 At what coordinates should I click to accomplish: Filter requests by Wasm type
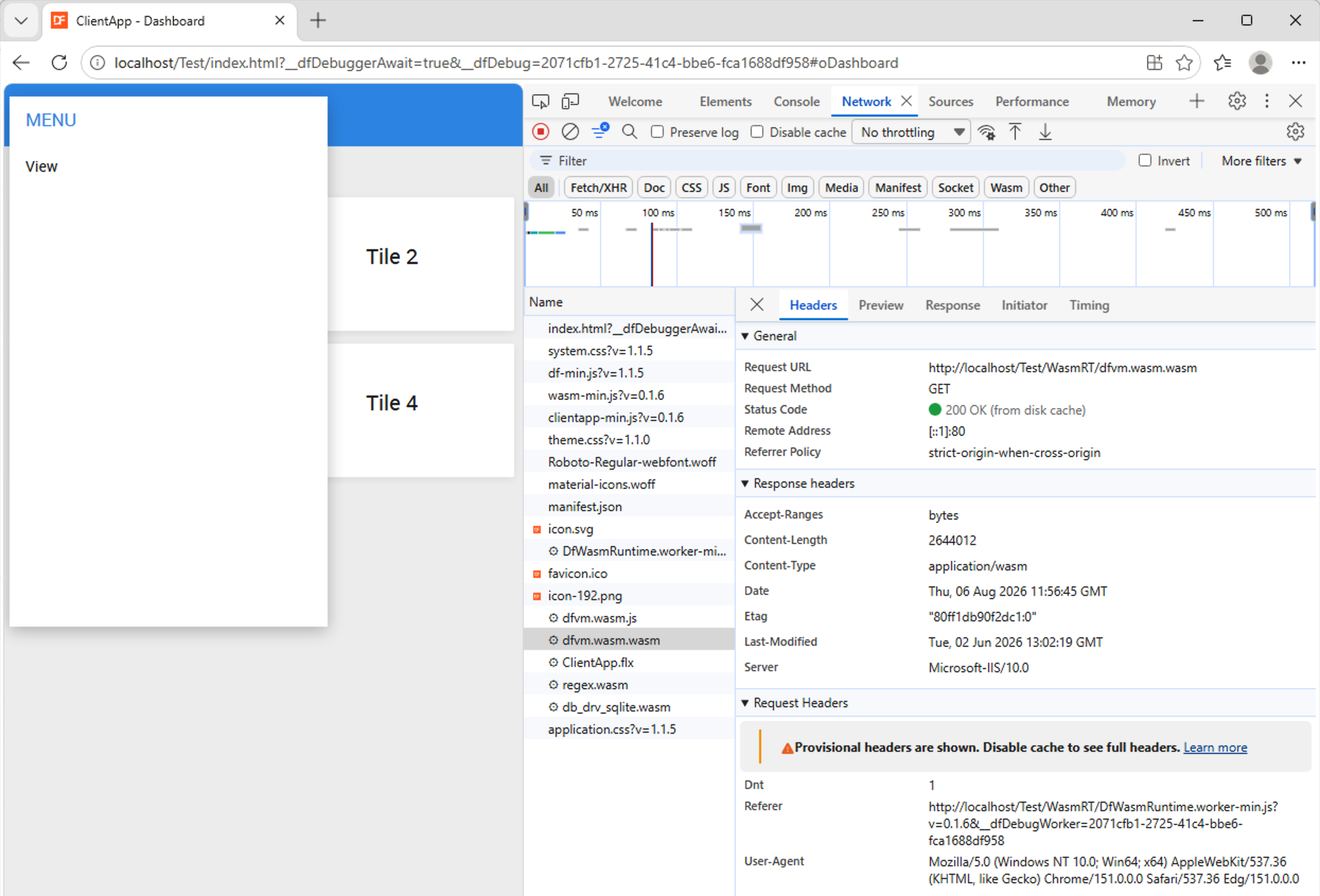coord(1006,188)
